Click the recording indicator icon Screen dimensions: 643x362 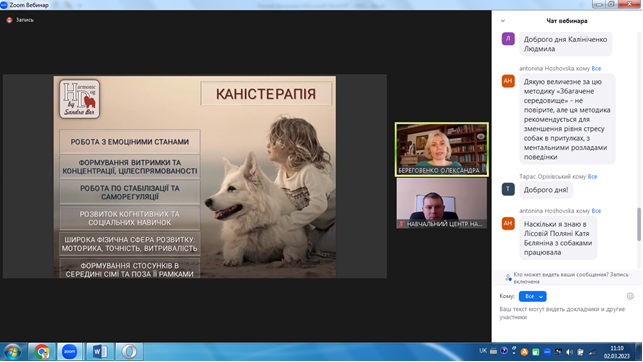pos(9,20)
